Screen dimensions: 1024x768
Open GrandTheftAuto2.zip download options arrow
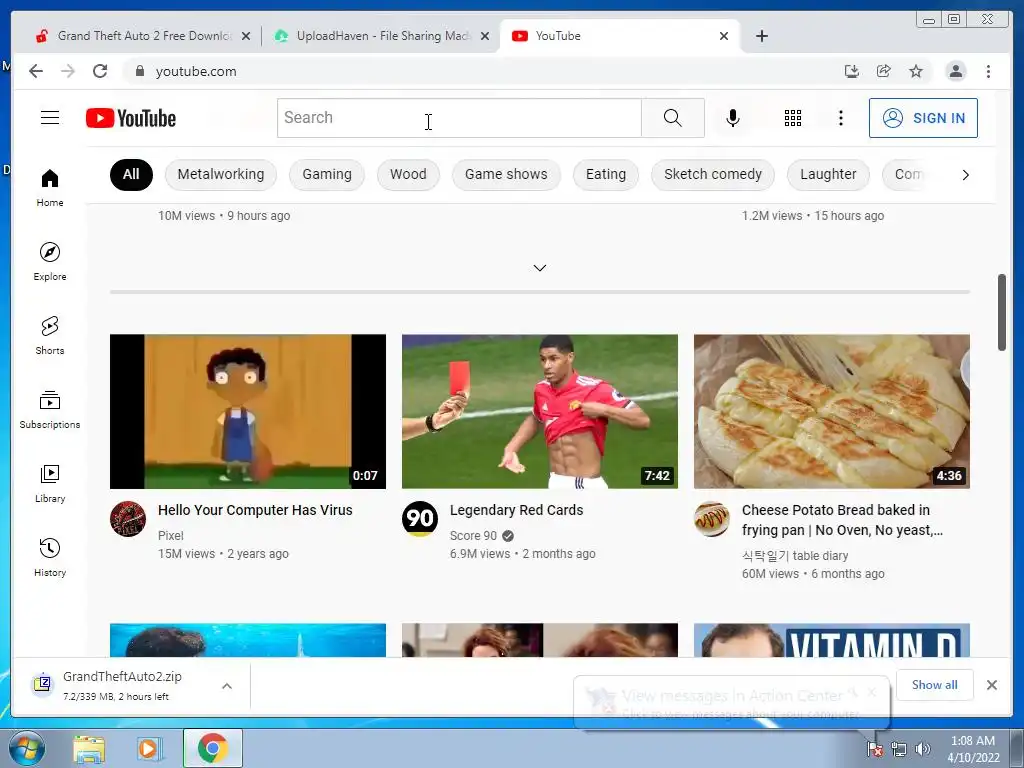[x=227, y=686]
